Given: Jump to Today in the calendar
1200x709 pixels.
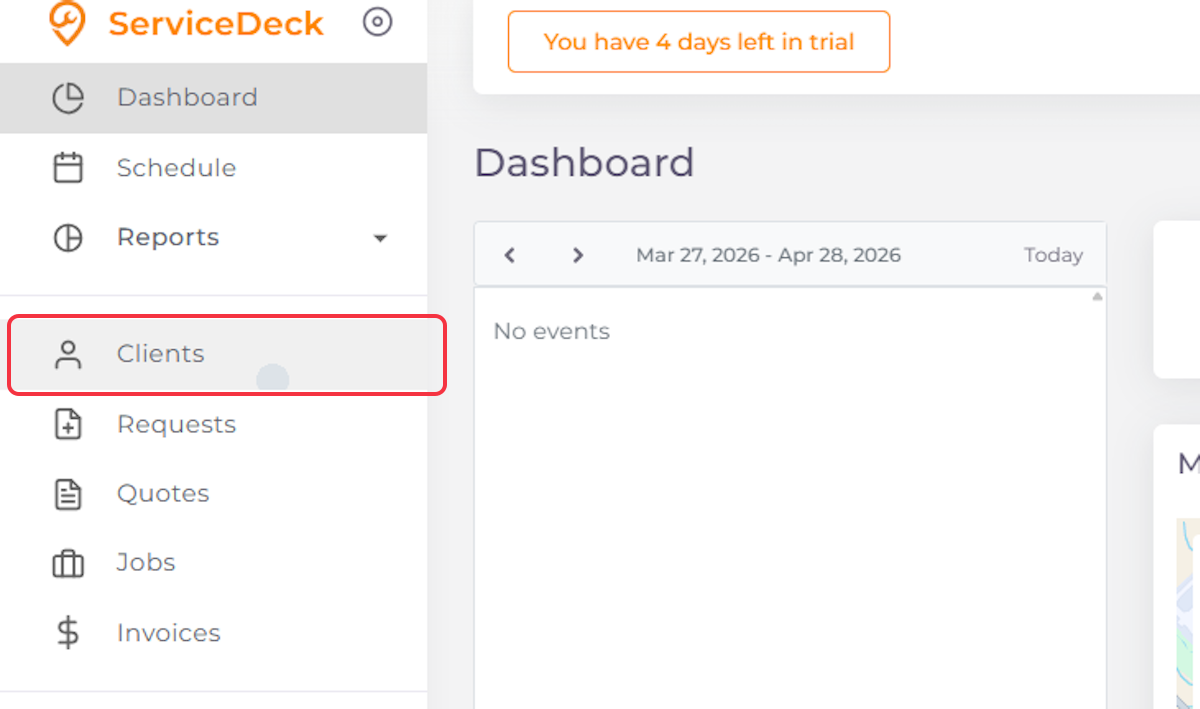Looking at the screenshot, I should (x=1053, y=255).
